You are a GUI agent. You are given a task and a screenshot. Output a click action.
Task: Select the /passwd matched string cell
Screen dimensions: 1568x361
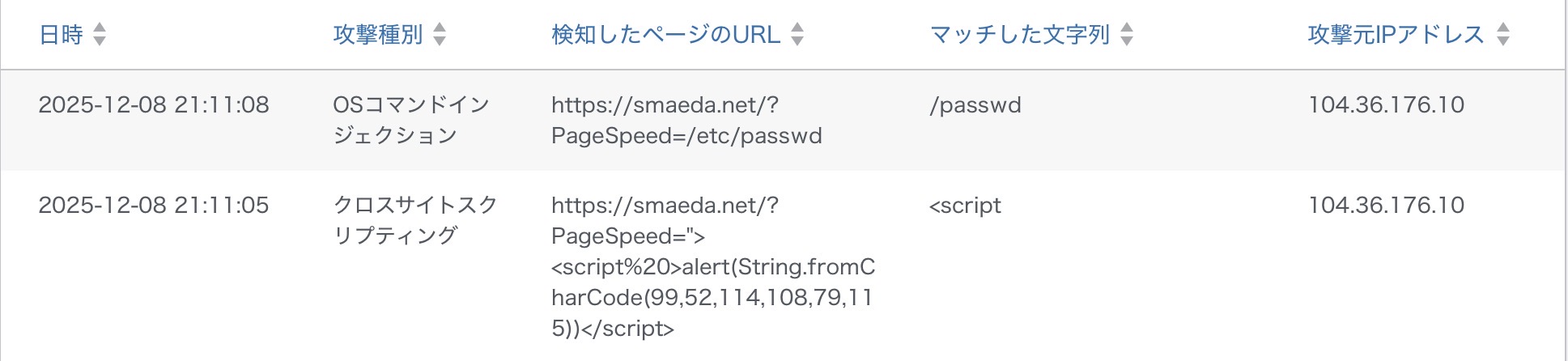click(x=975, y=105)
